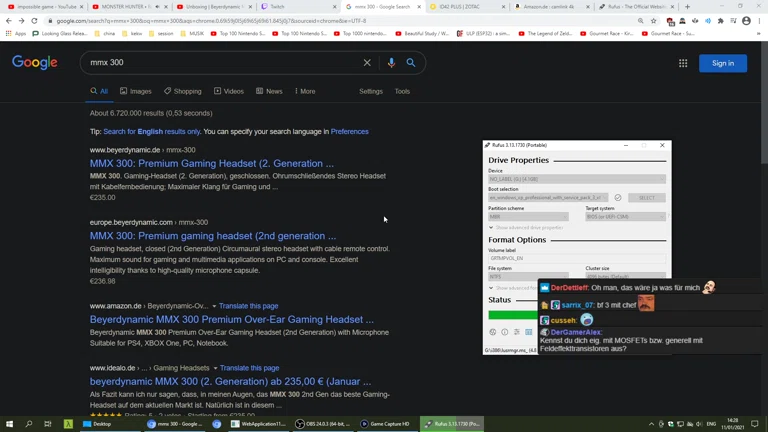Open the Partition scheme dropdown
The width and height of the screenshot is (768, 432).
click(528, 216)
